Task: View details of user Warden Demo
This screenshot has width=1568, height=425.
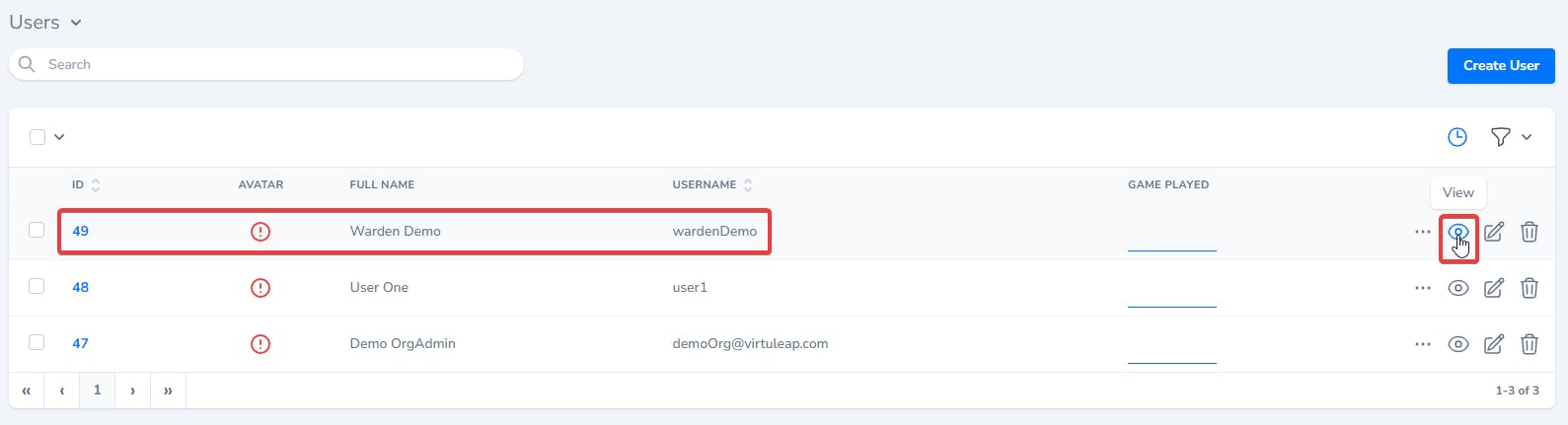Action: pyautogui.click(x=1457, y=232)
